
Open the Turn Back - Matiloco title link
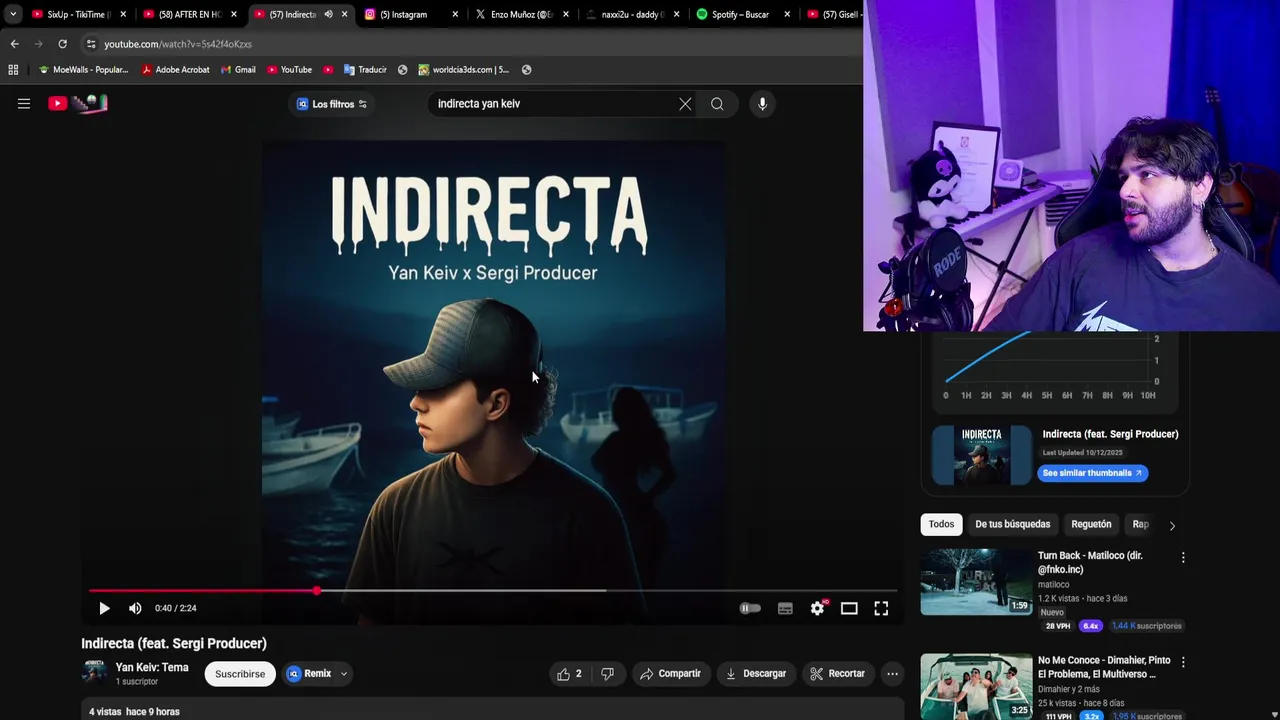(x=1090, y=562)
